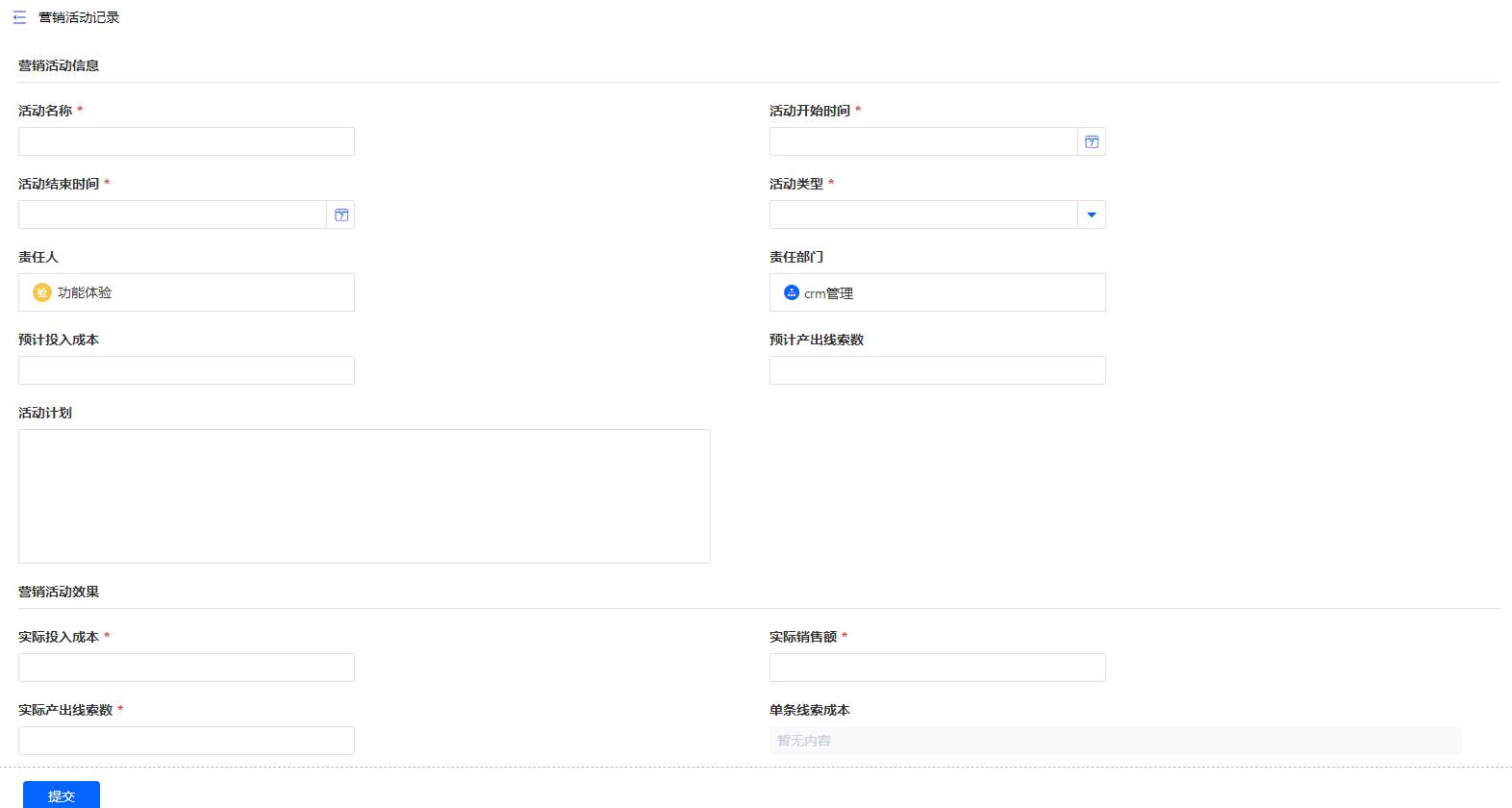Click the crm管理 department icon
Viewport: 1512px width, 808px height.
(x=792, y=292)
